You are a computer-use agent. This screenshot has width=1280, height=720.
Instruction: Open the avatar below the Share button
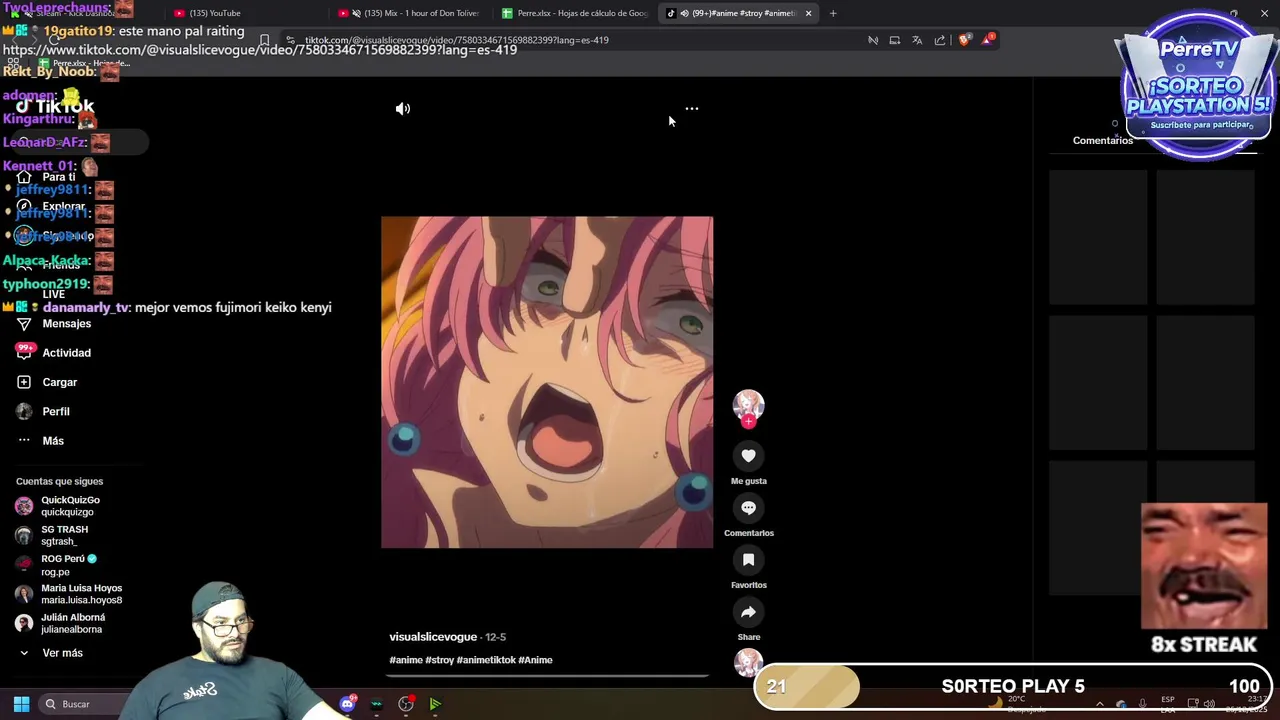point(748,662)
